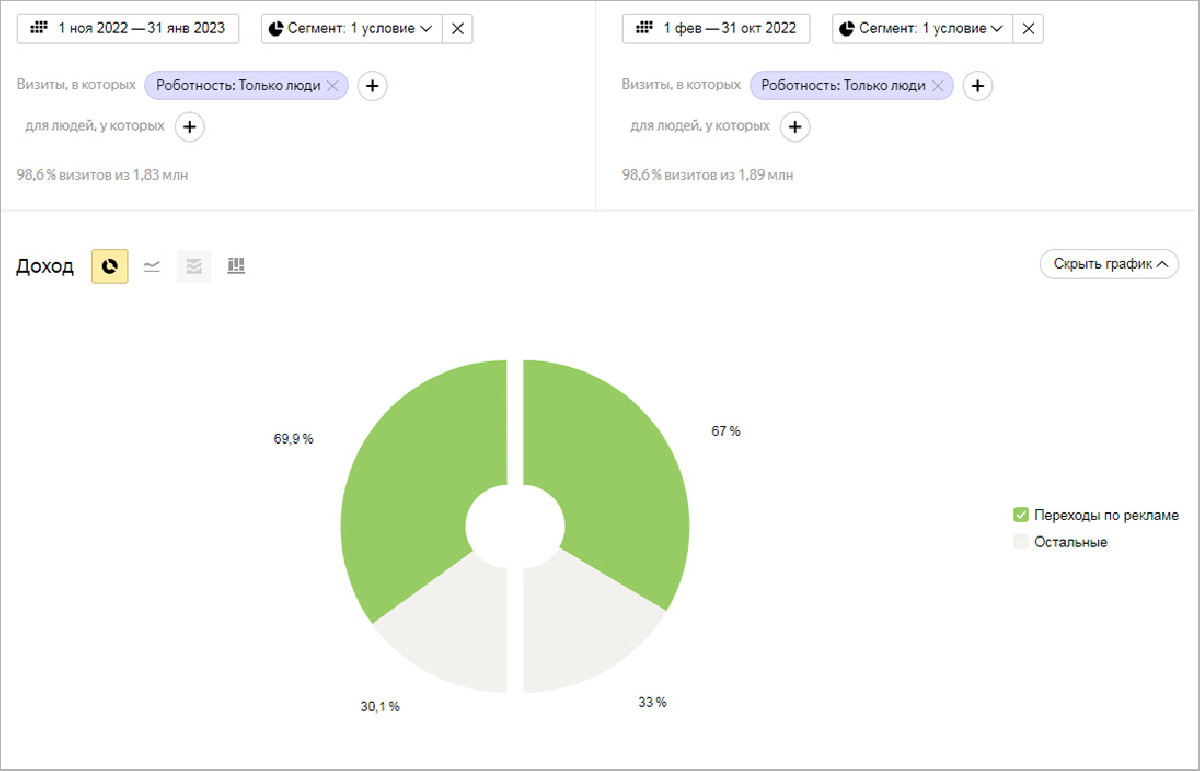Switch to the line chart view

(x=152, y=266)
